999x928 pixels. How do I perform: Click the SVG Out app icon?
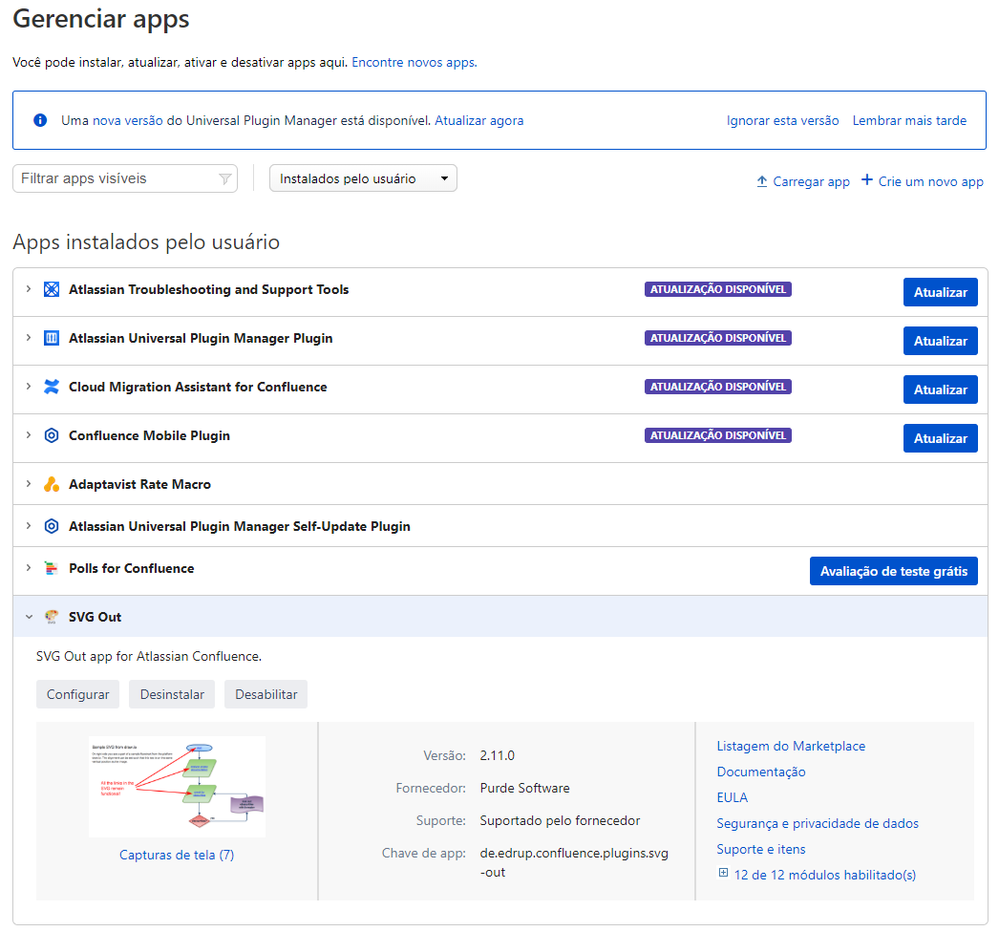pyautogui.click(x=51, y=617)
